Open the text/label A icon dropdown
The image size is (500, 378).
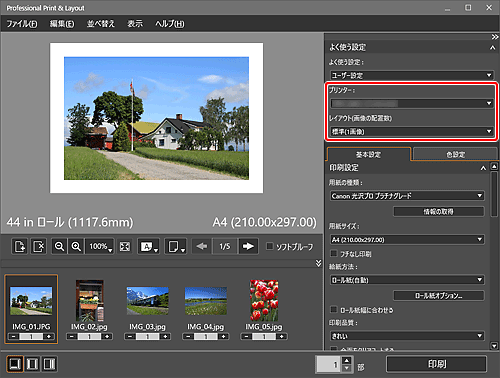tap(148, 247)
